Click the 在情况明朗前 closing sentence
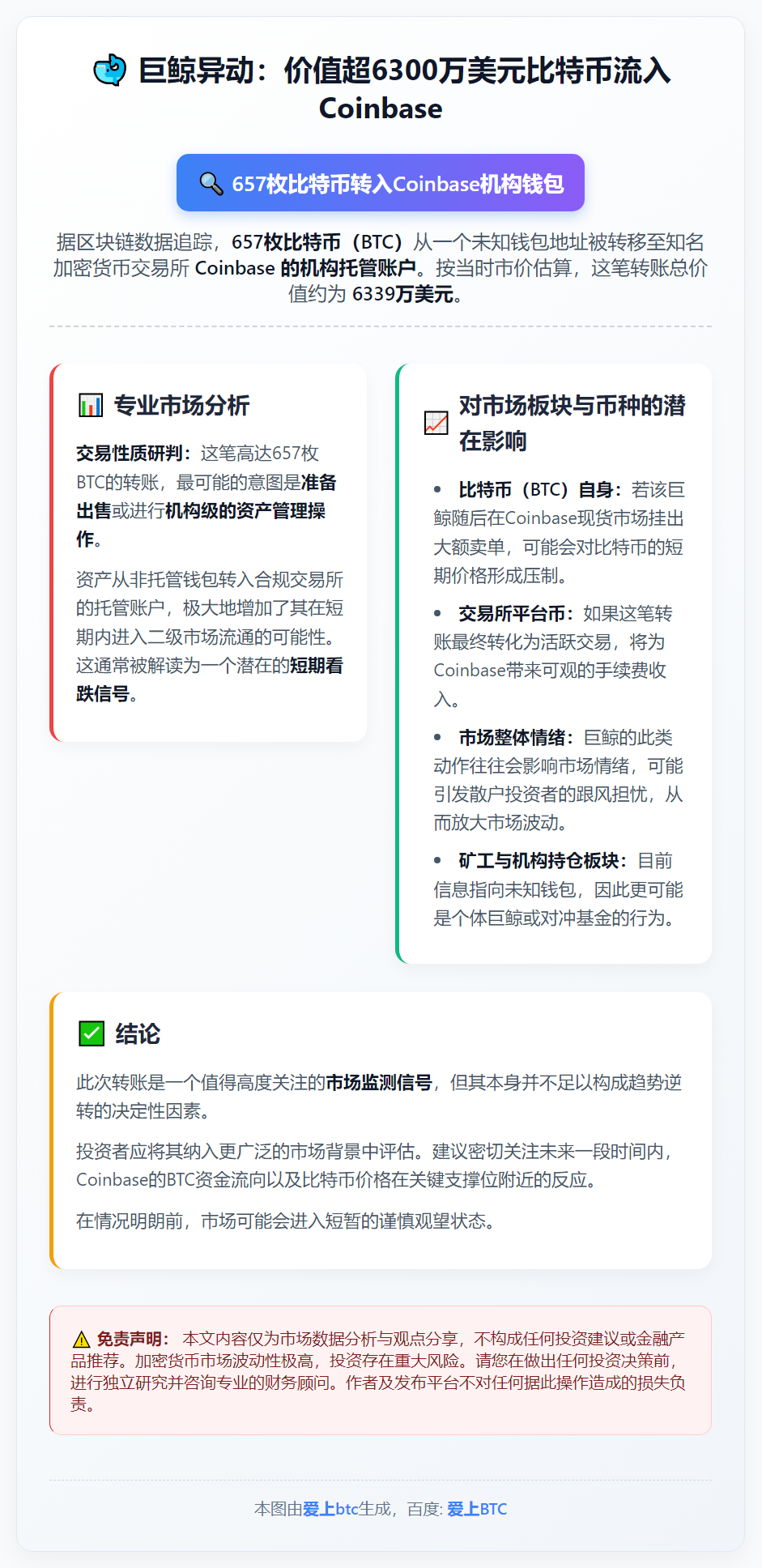This screenshot has height=1568, width=762. coord(285,1221)
